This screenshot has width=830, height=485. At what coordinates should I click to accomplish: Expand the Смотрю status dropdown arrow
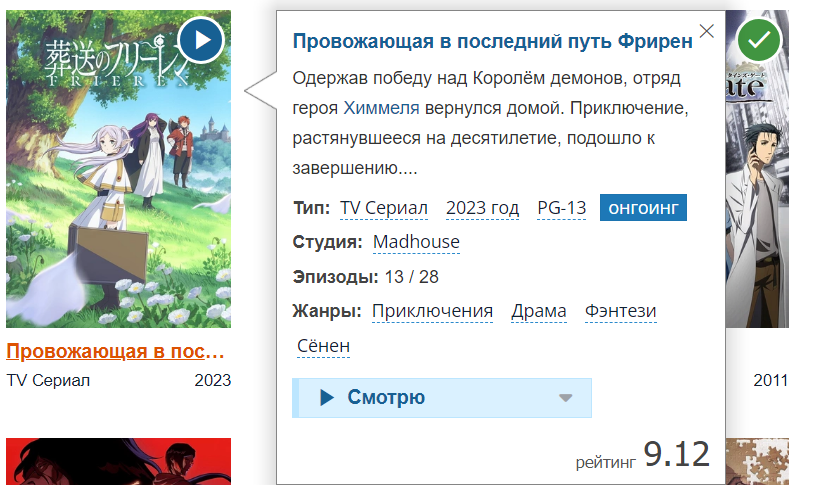pyautogui.click(x=566, y=398)
